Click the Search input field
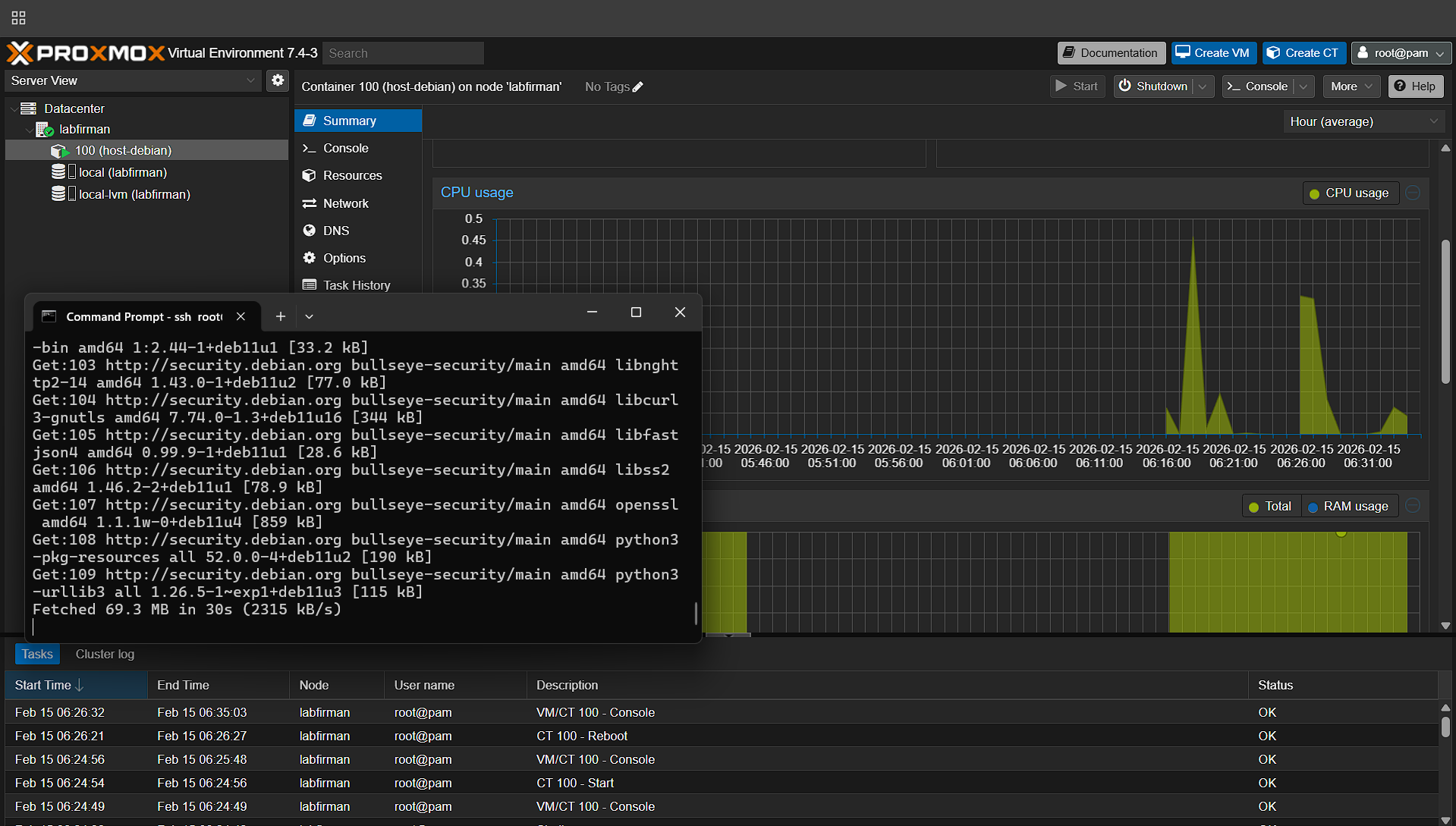1456x826 pixels. [403, 53]
